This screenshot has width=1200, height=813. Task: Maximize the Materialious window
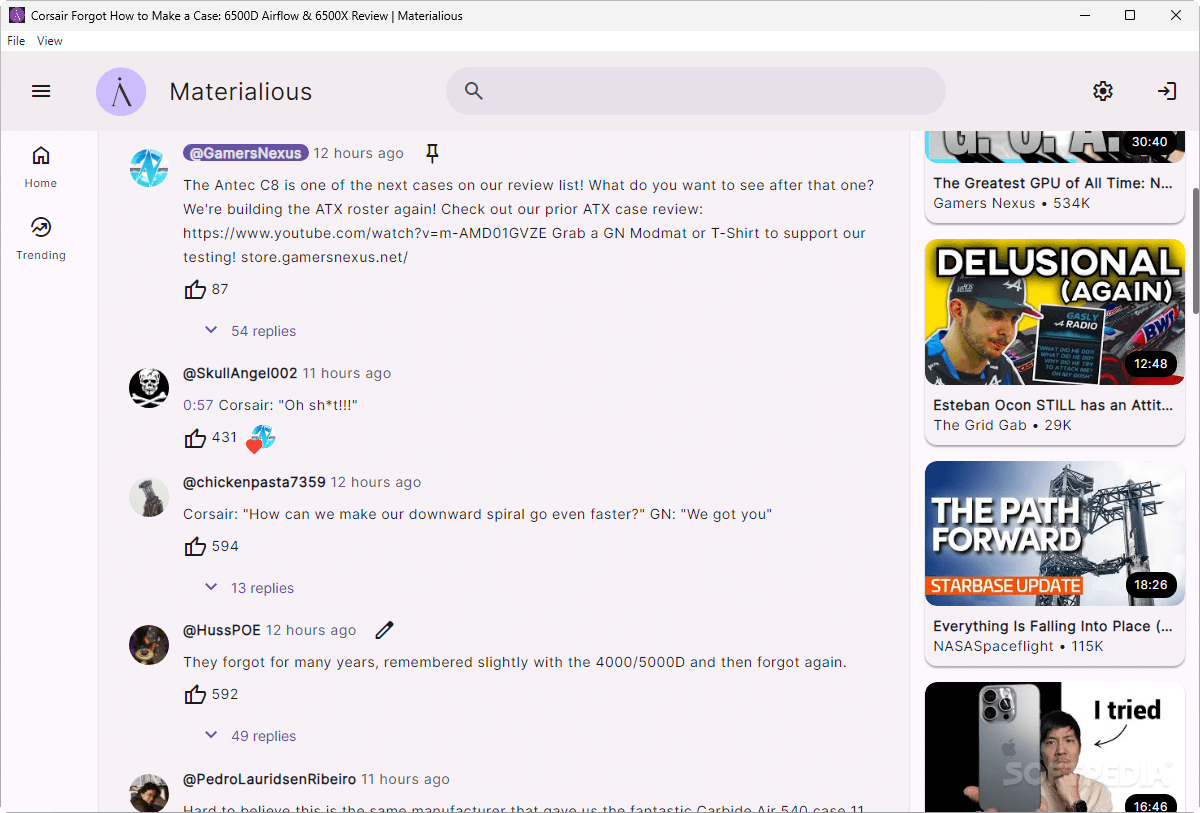(1130, 15)
